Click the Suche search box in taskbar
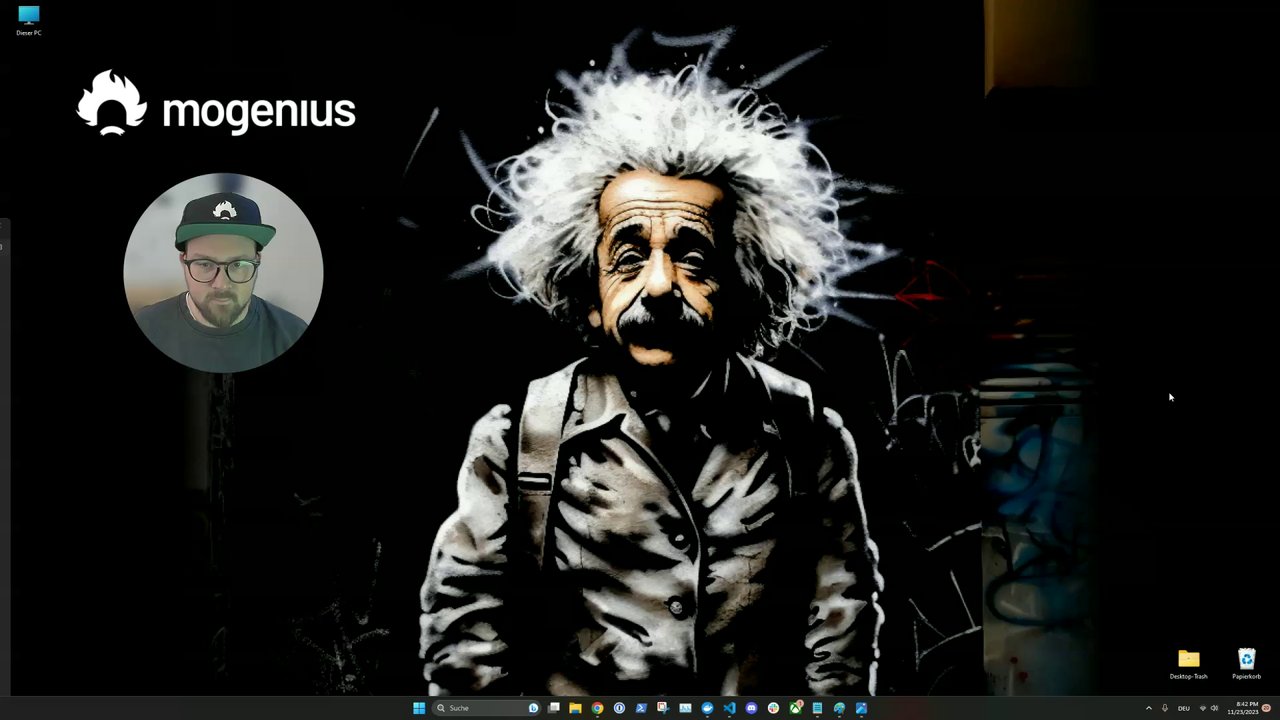1280x720 pixels. pos(486,708)
